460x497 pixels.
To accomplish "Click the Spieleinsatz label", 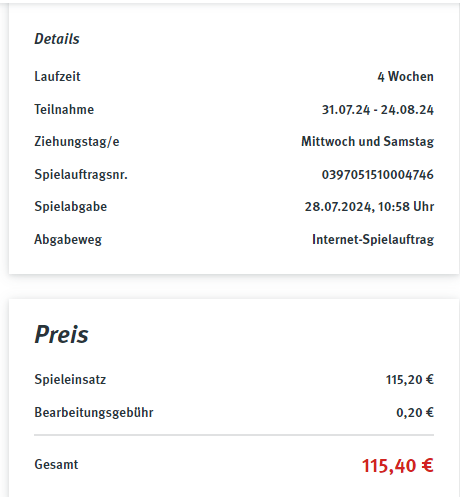I will [x=70, y=380].
